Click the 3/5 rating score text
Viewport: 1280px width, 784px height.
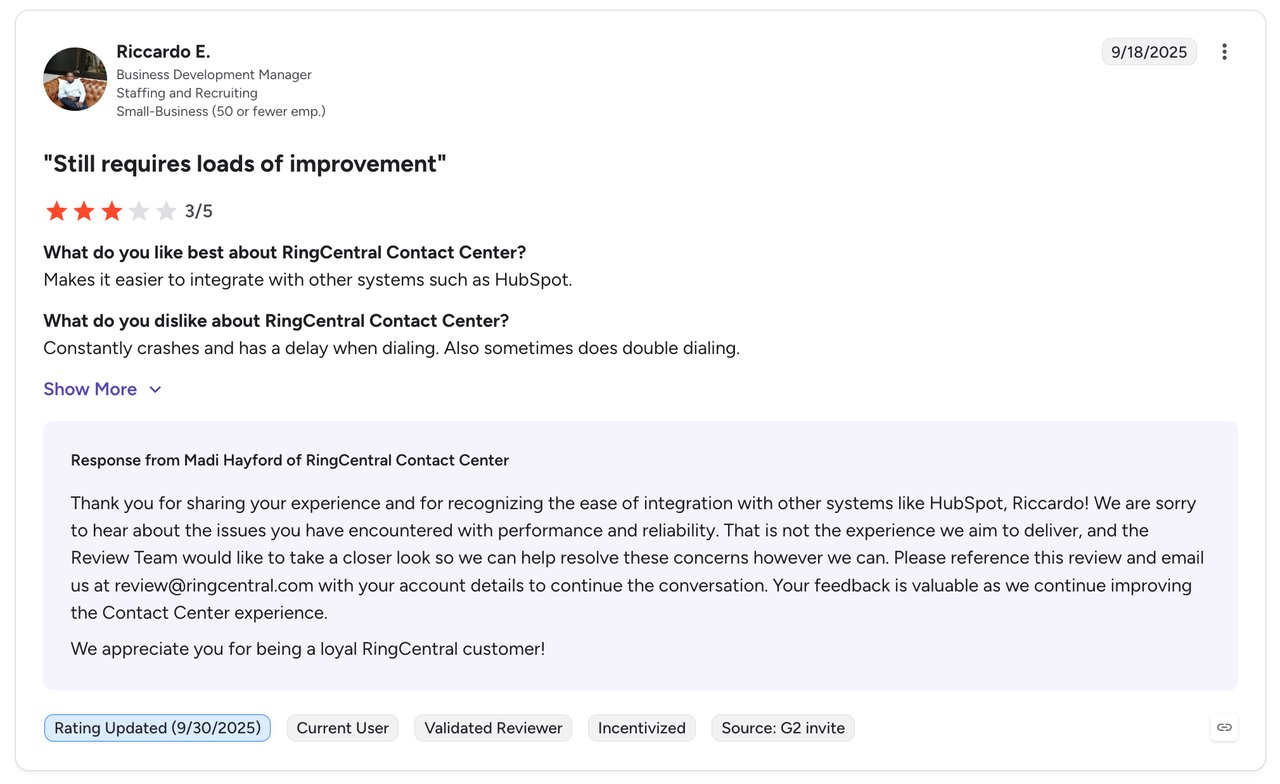click(x=199, y=211)
